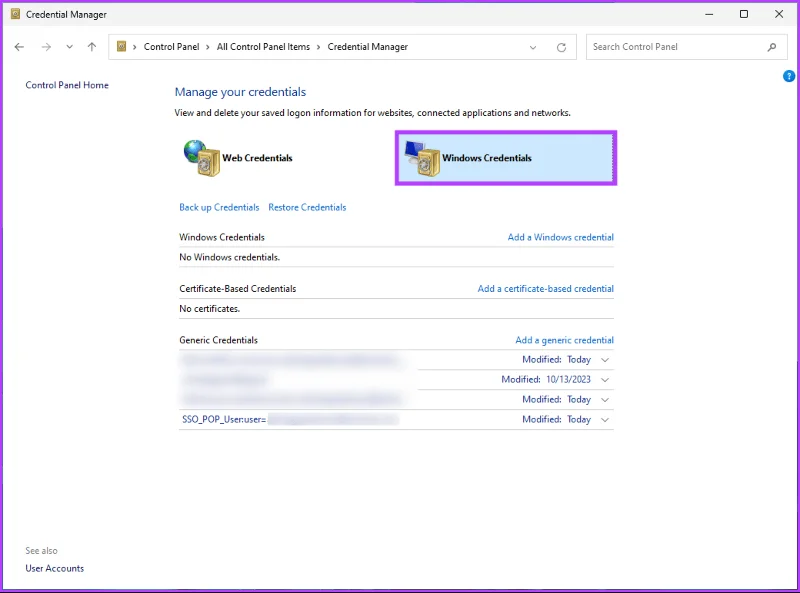Maximize the Credential Manager window

pyautogui.click(x=744, y=14)
